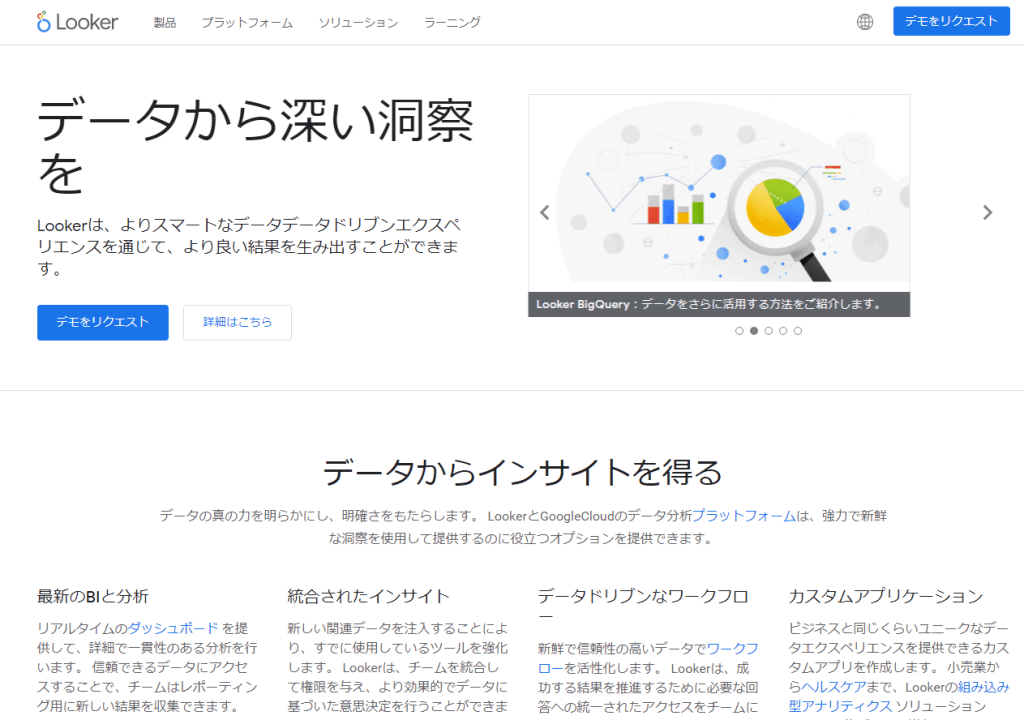Select the fourth carousel dot
This screenshot has height=720, width=1024.
tap(783, 331)
